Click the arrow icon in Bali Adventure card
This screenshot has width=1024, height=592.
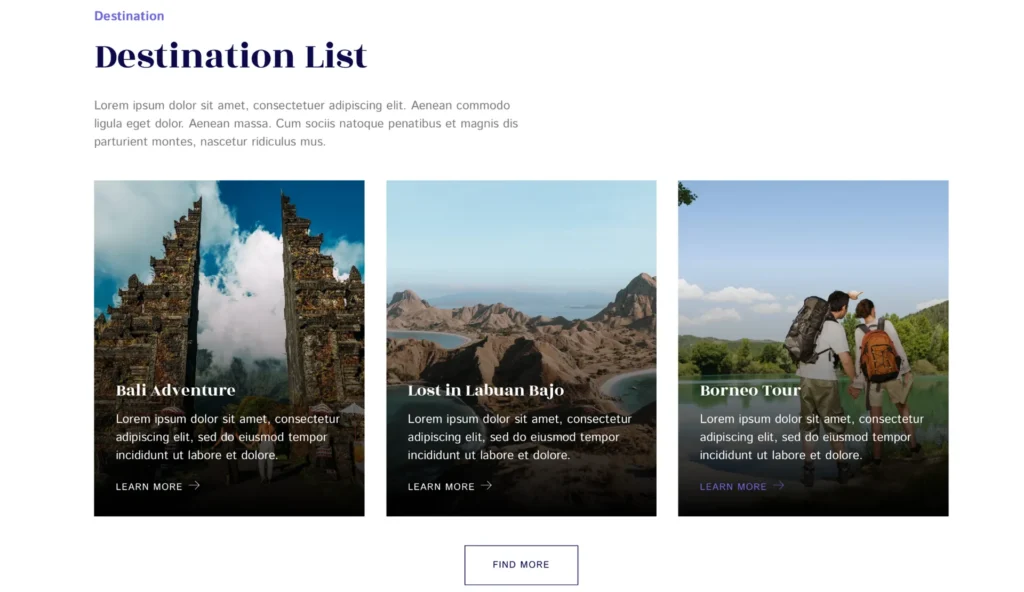point(194,486)
